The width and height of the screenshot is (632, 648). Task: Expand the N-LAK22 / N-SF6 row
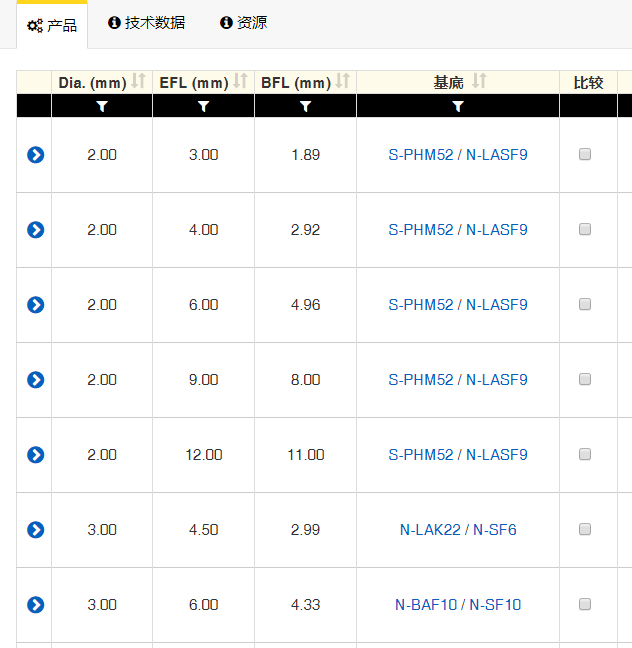pos(36,530)
